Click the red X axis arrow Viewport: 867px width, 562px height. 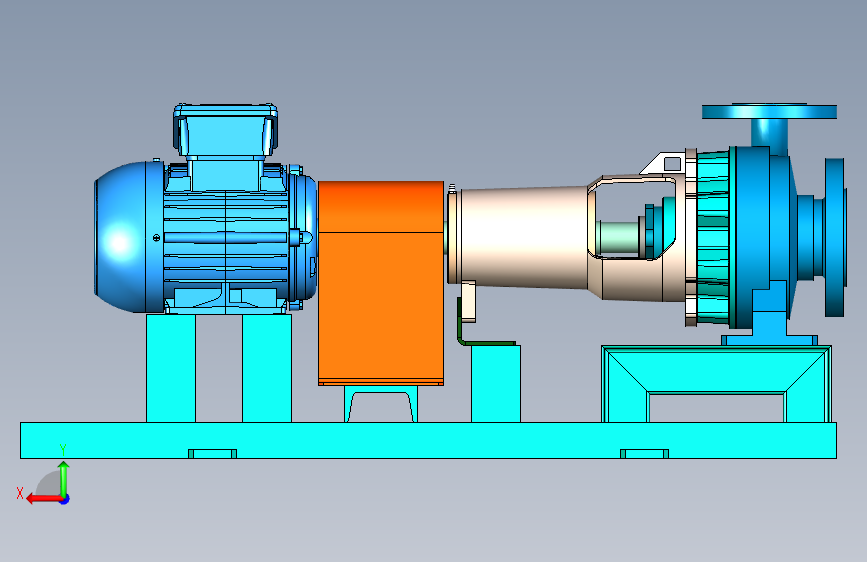(44, 499)
